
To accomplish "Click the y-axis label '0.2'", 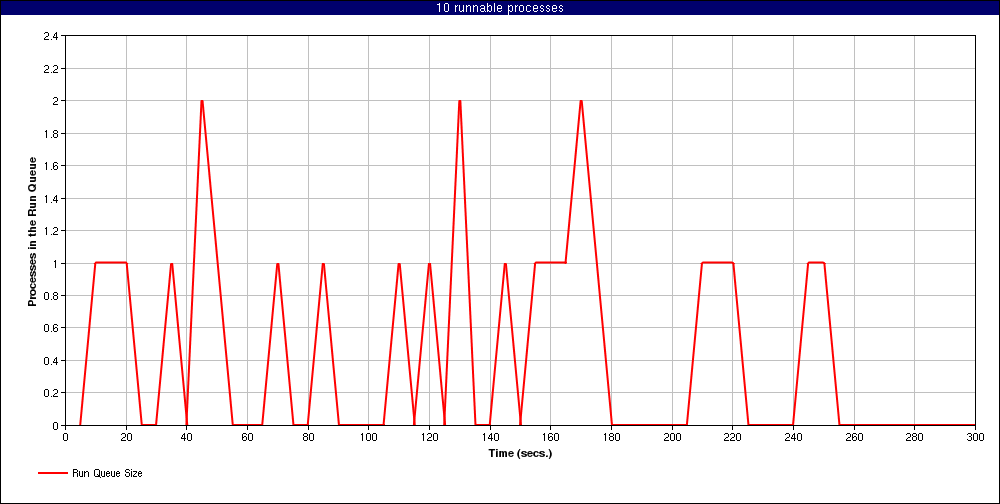I will coord(51,393).
